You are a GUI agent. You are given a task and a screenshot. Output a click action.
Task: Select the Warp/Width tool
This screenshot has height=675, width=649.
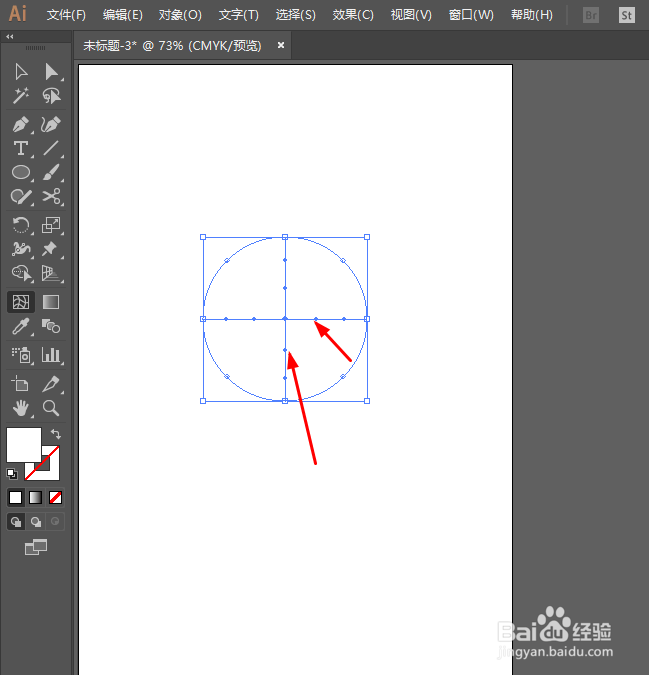click(21, 249)
